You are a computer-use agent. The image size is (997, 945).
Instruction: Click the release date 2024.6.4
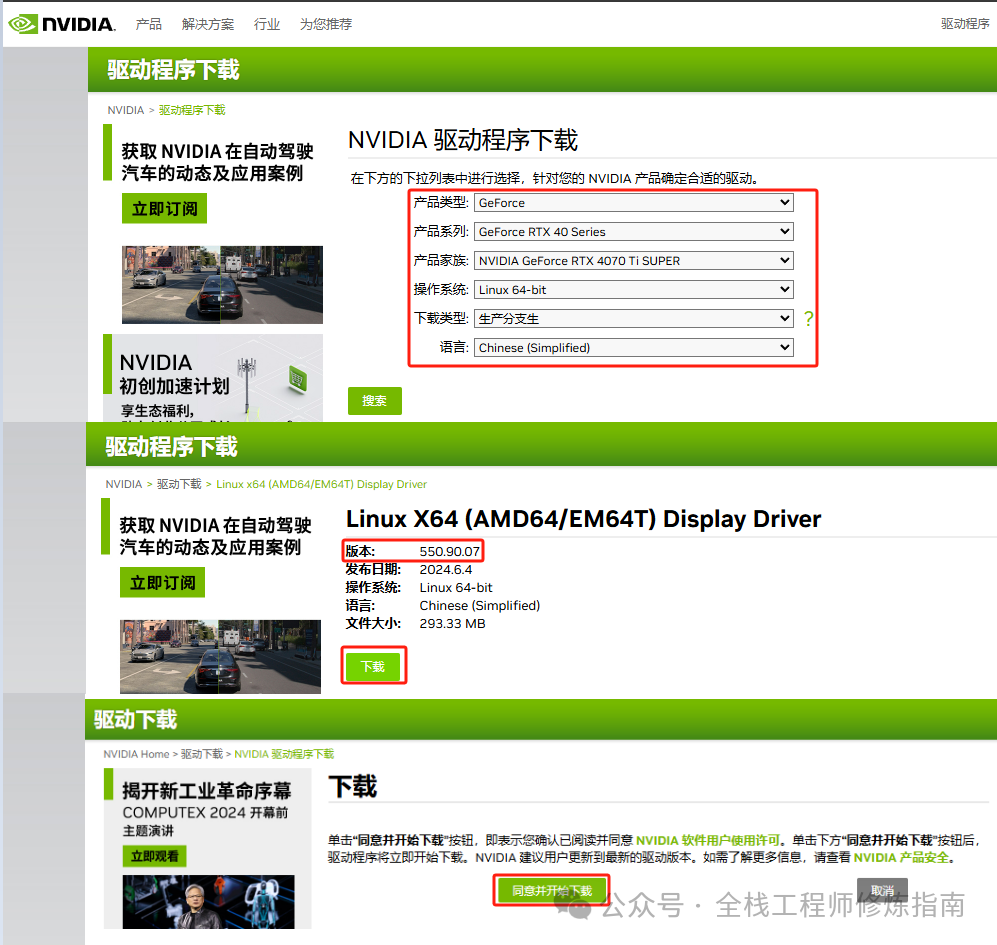click(x=446, y=569)
